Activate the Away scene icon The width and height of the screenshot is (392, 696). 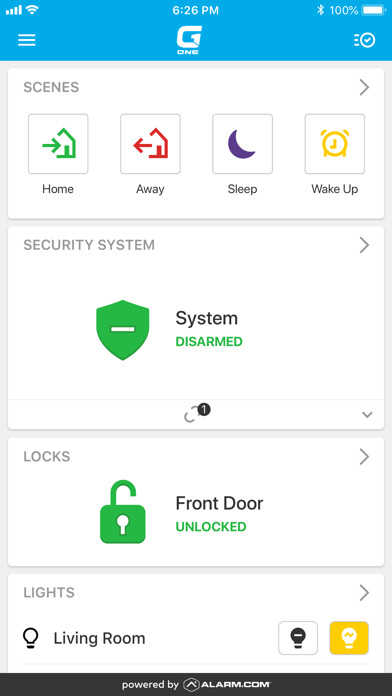[x=150, y=144]
